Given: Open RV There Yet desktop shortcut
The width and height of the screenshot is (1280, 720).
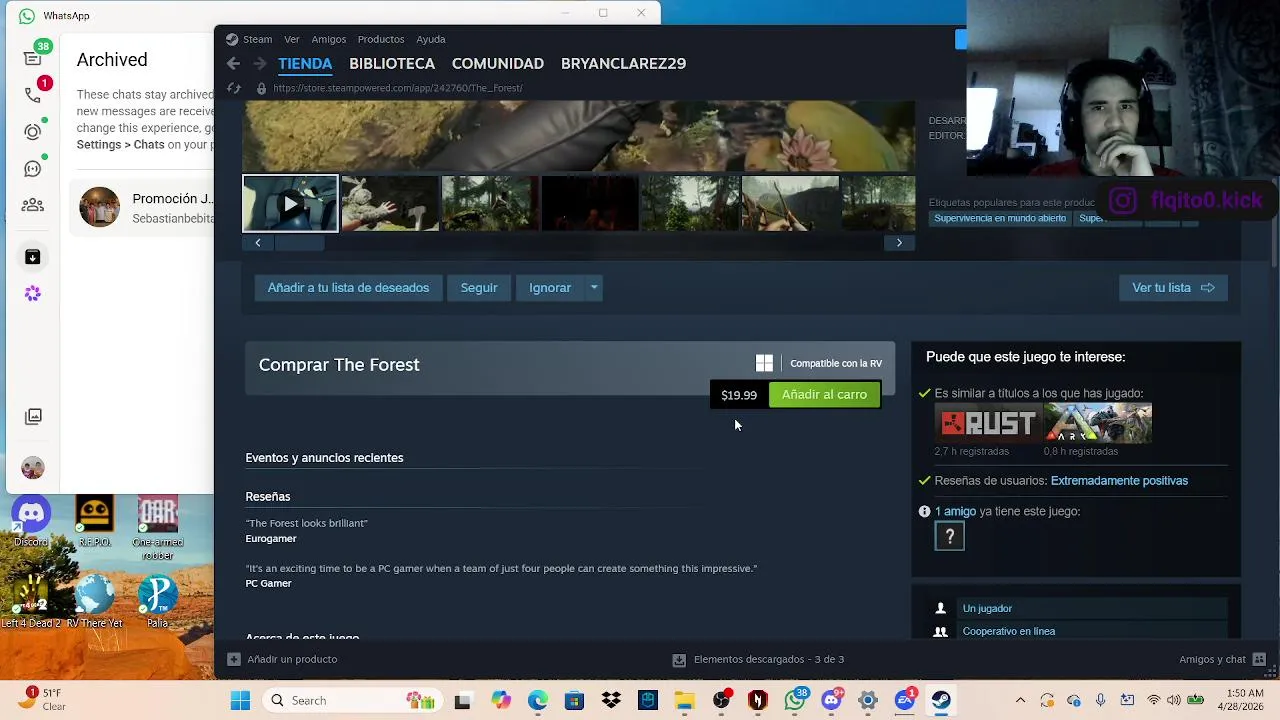Looking at the screenshot, I should [94, 601].
